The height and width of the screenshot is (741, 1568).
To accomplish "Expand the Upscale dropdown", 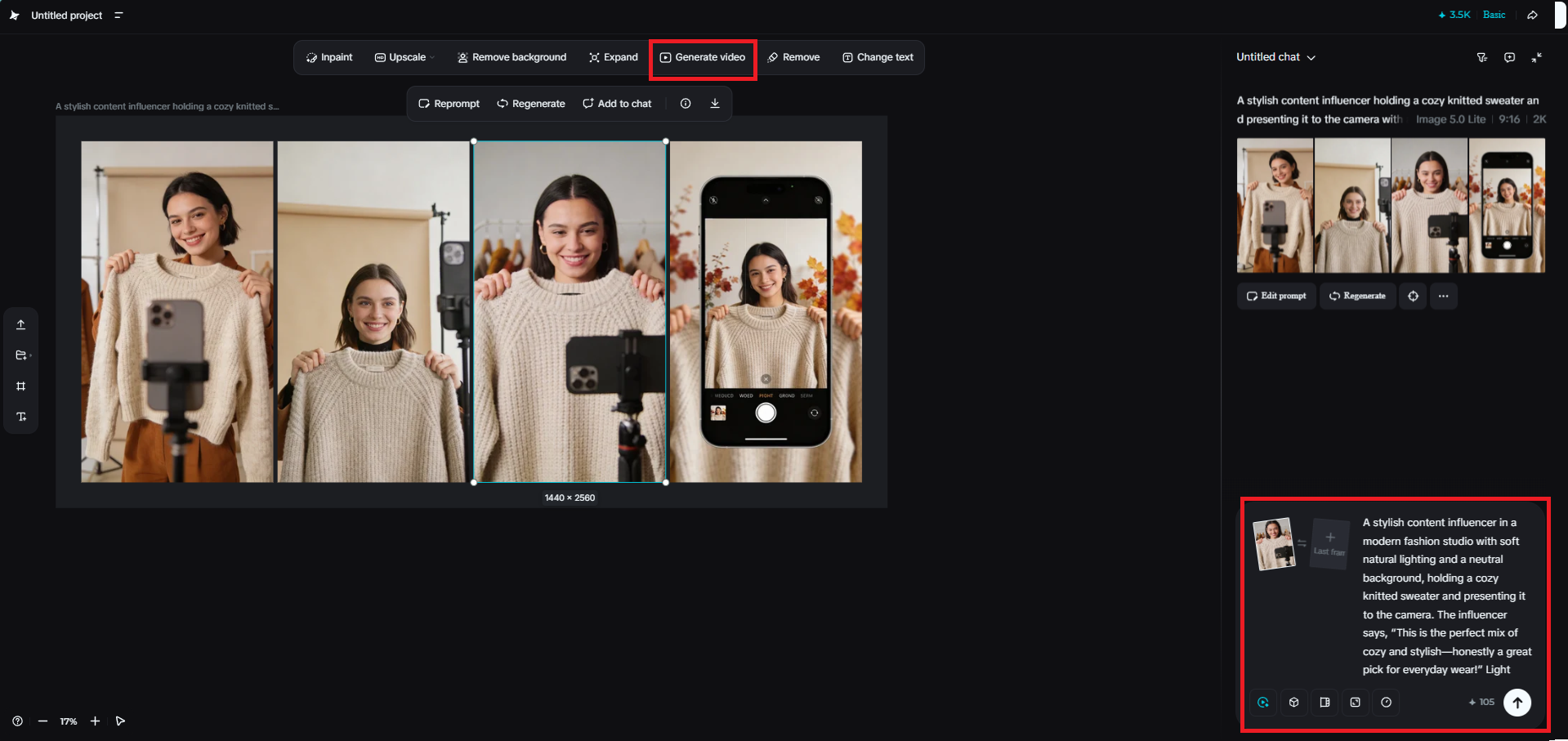I will click(404, 57).
